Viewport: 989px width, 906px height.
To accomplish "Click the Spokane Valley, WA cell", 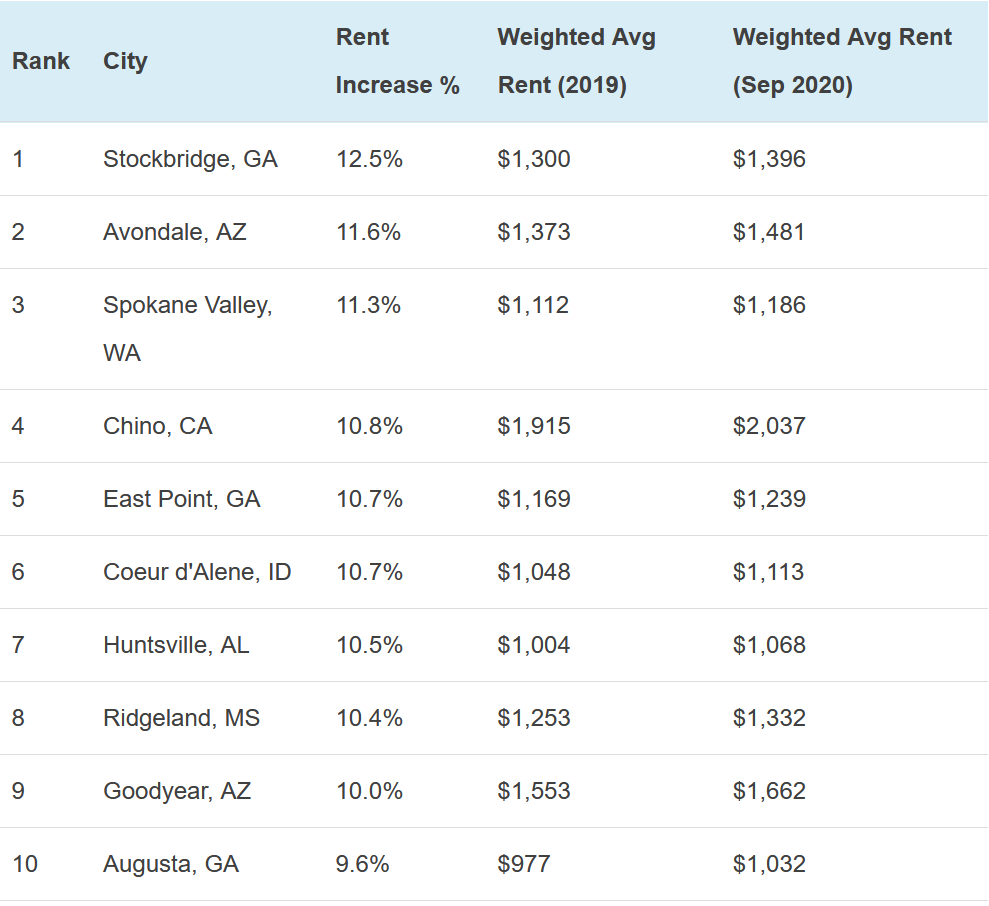I will click(x=187, y=328).
